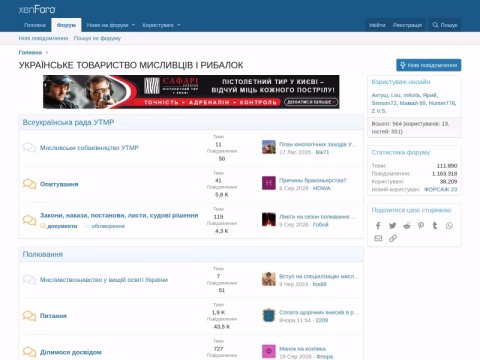Open Гобой avatar in Закони row
This screenshot has width=480, height=360.
[269, 219]
